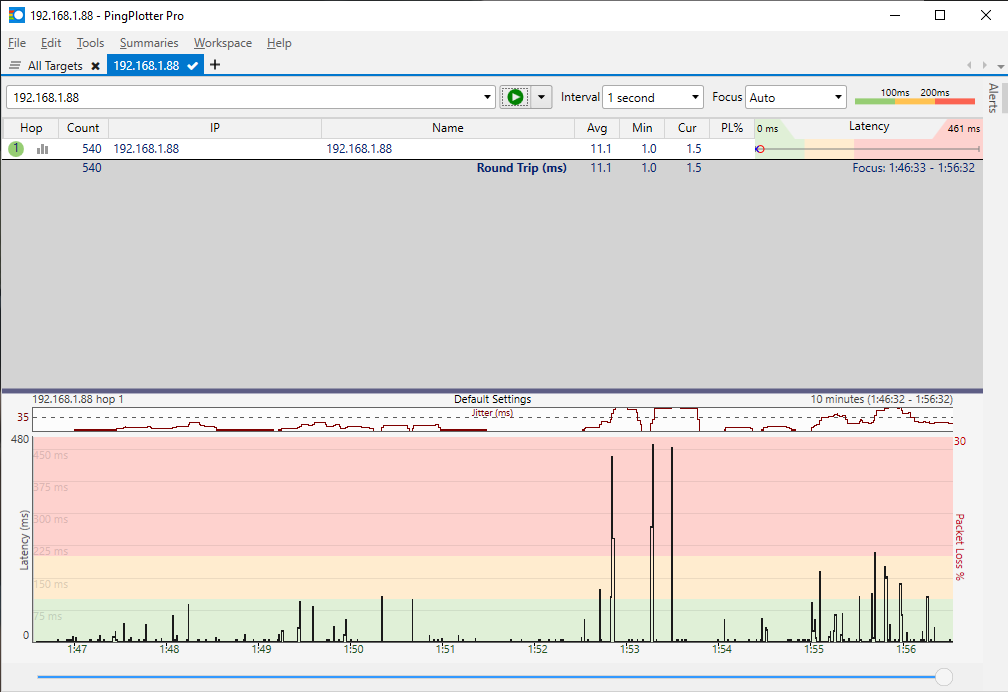
Task: Click the timeline slider handle at bottom
Action: (943, 677)
